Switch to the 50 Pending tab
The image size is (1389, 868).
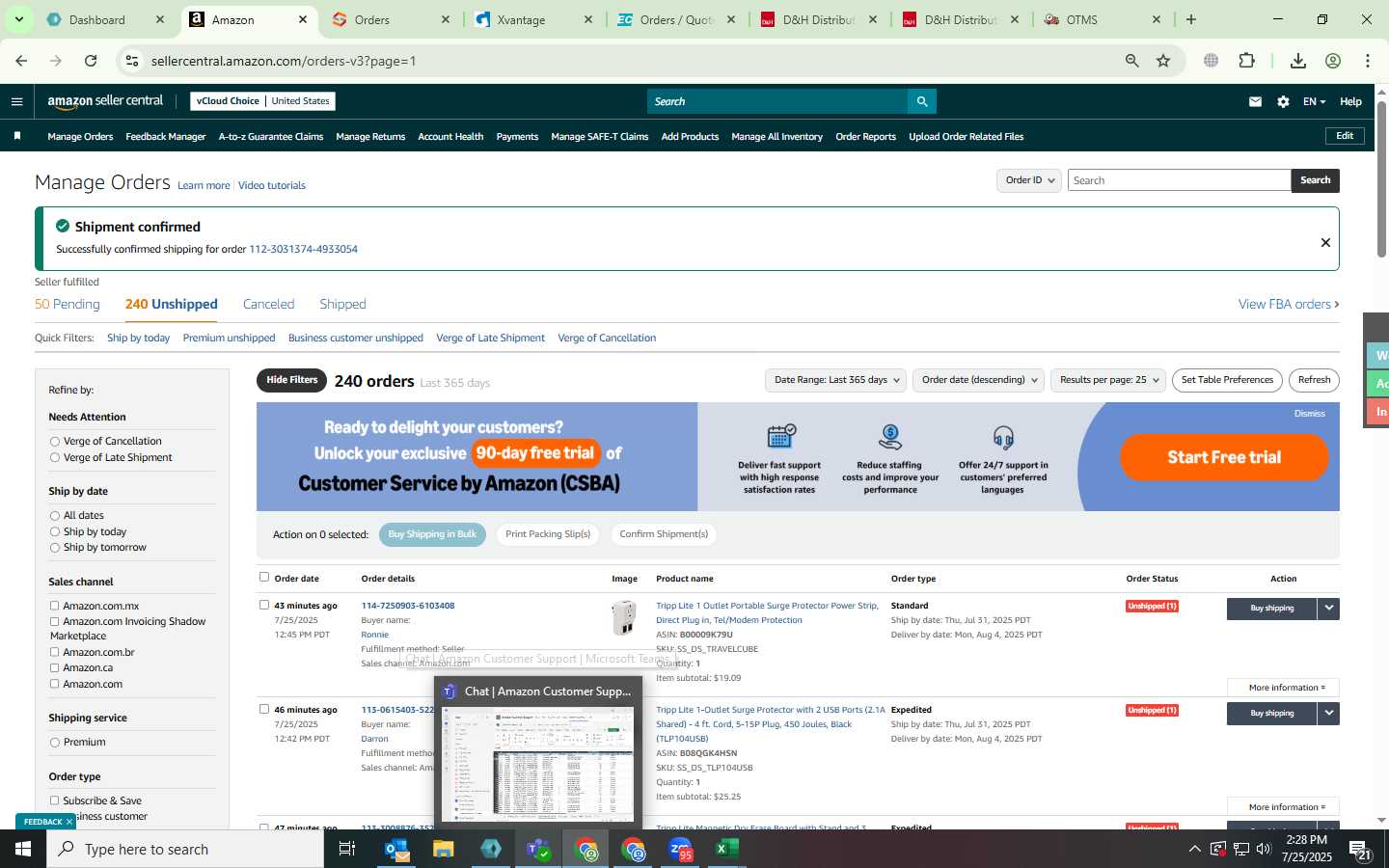click(x=68, y=304)
